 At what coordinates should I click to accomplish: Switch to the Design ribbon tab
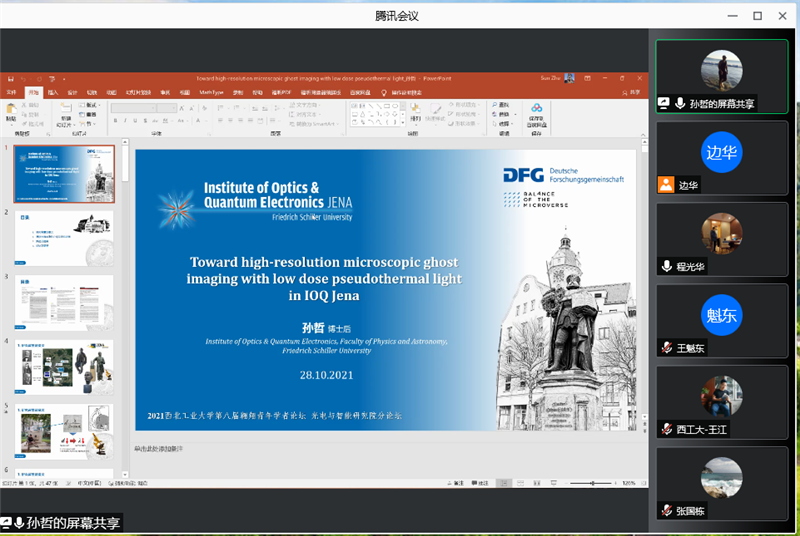coord(72,92)
